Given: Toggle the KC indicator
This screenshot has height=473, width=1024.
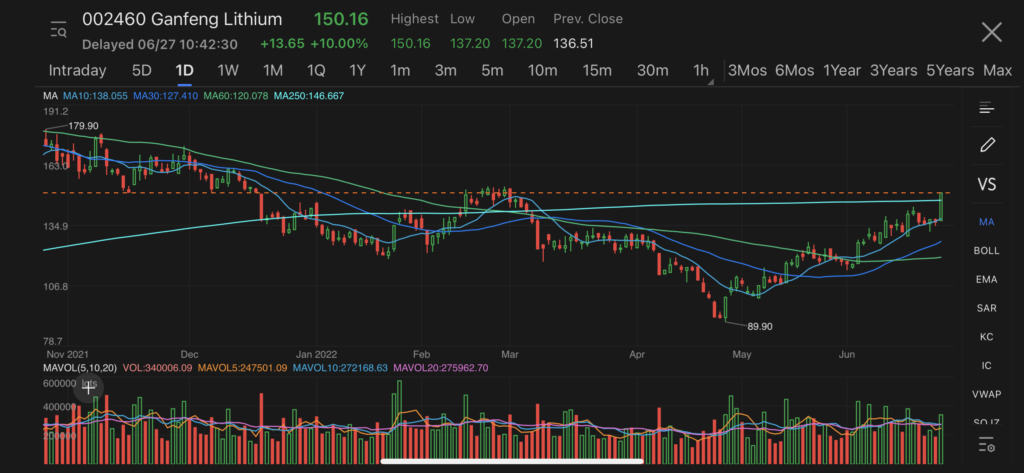Looking at the screenshot, I should 986,337.
